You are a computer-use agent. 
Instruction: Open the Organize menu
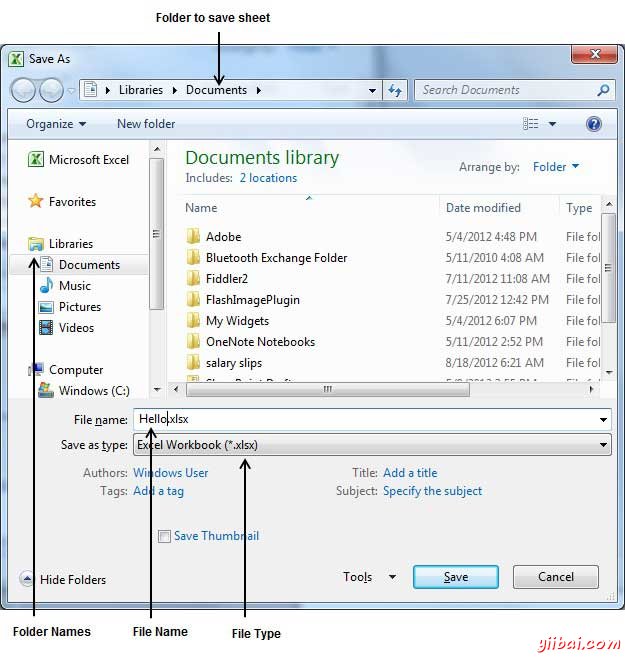56,124
